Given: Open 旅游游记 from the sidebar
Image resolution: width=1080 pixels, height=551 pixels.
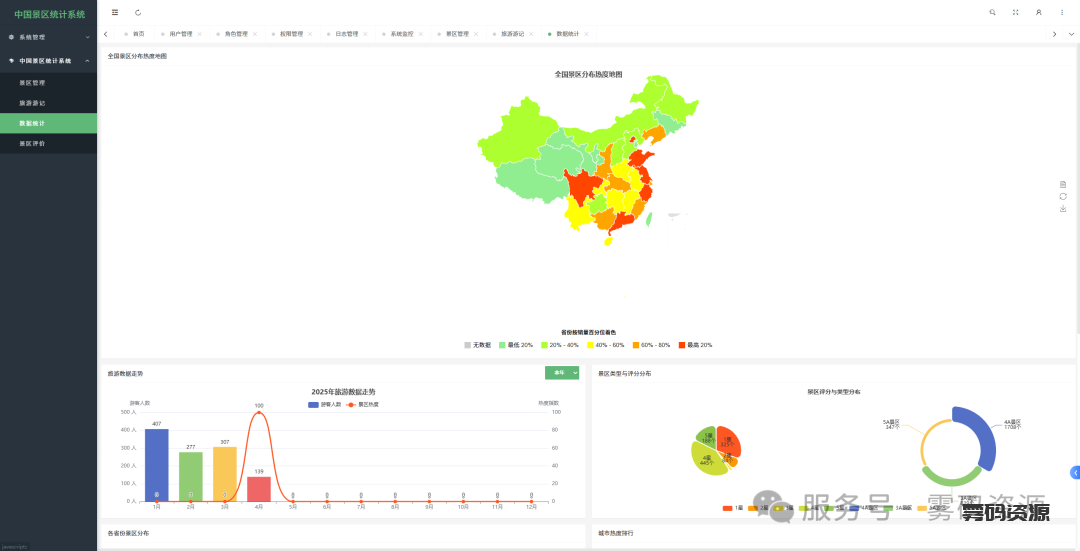Looking at the screenshot, I should click(x=32, y=103).
